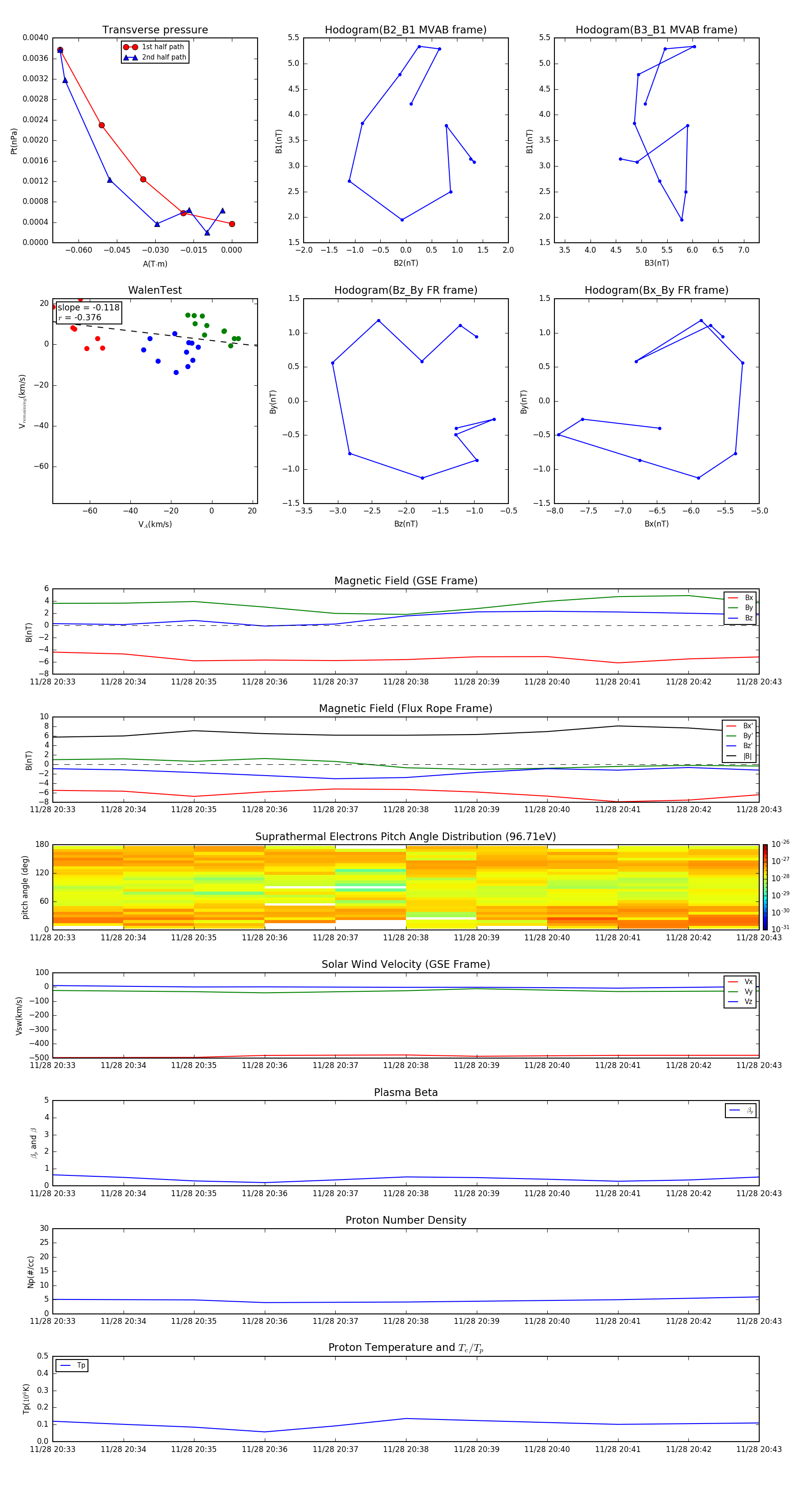
Task: Select "Bz" in the GSE magnetic field legend
Action: point(749,618)
